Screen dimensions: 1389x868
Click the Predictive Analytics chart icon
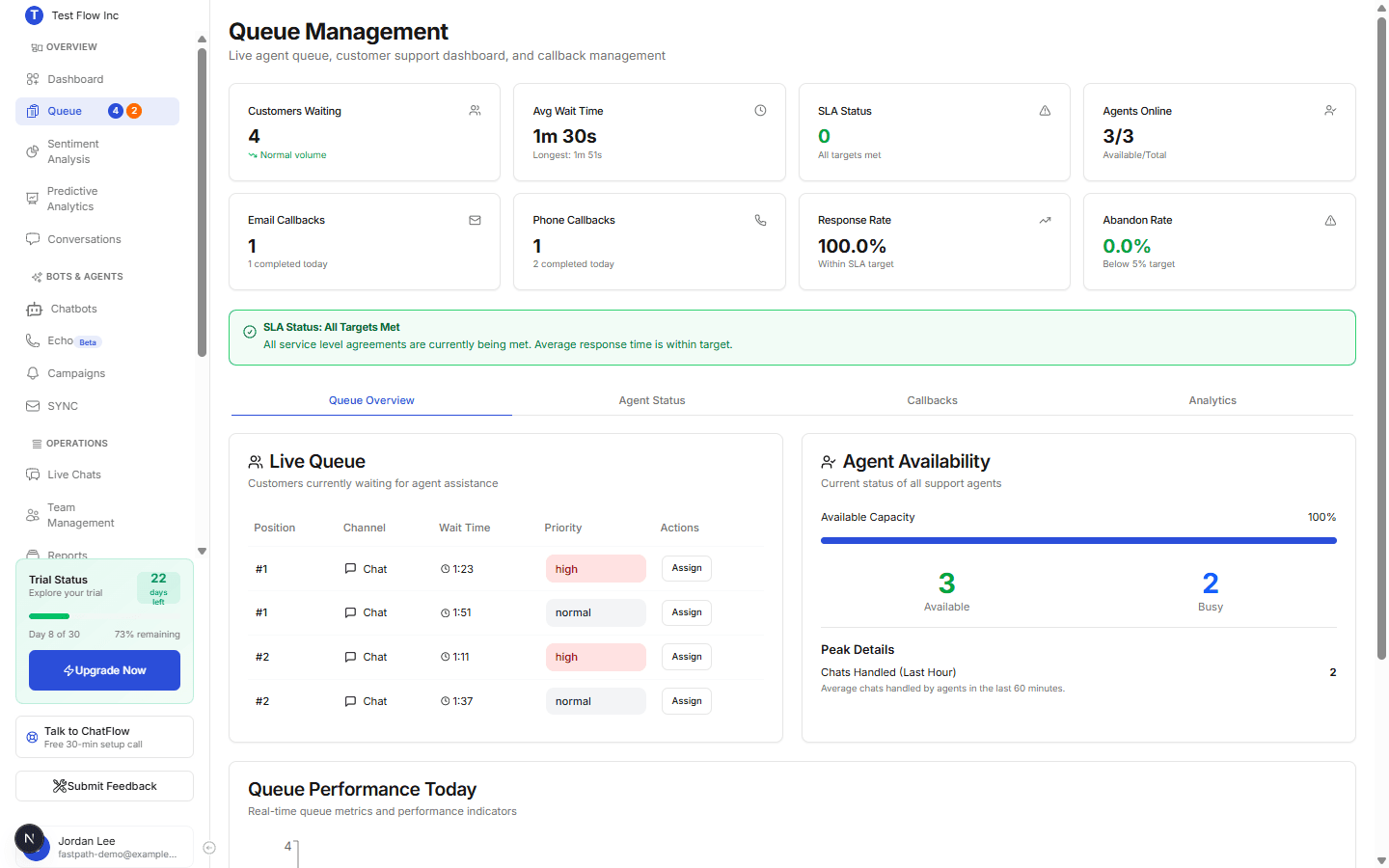click(x=33, y=199)
